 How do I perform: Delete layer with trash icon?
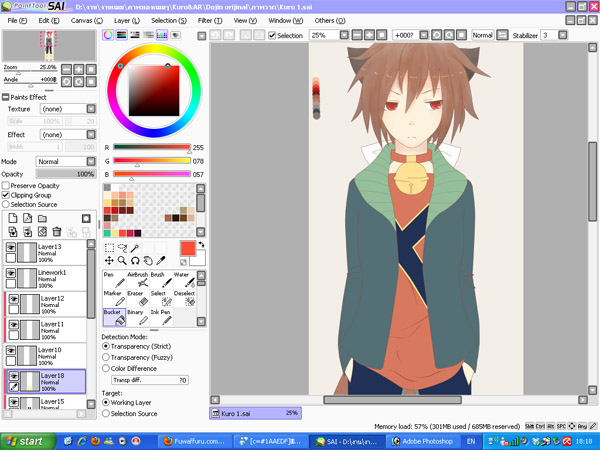[57, 232]
